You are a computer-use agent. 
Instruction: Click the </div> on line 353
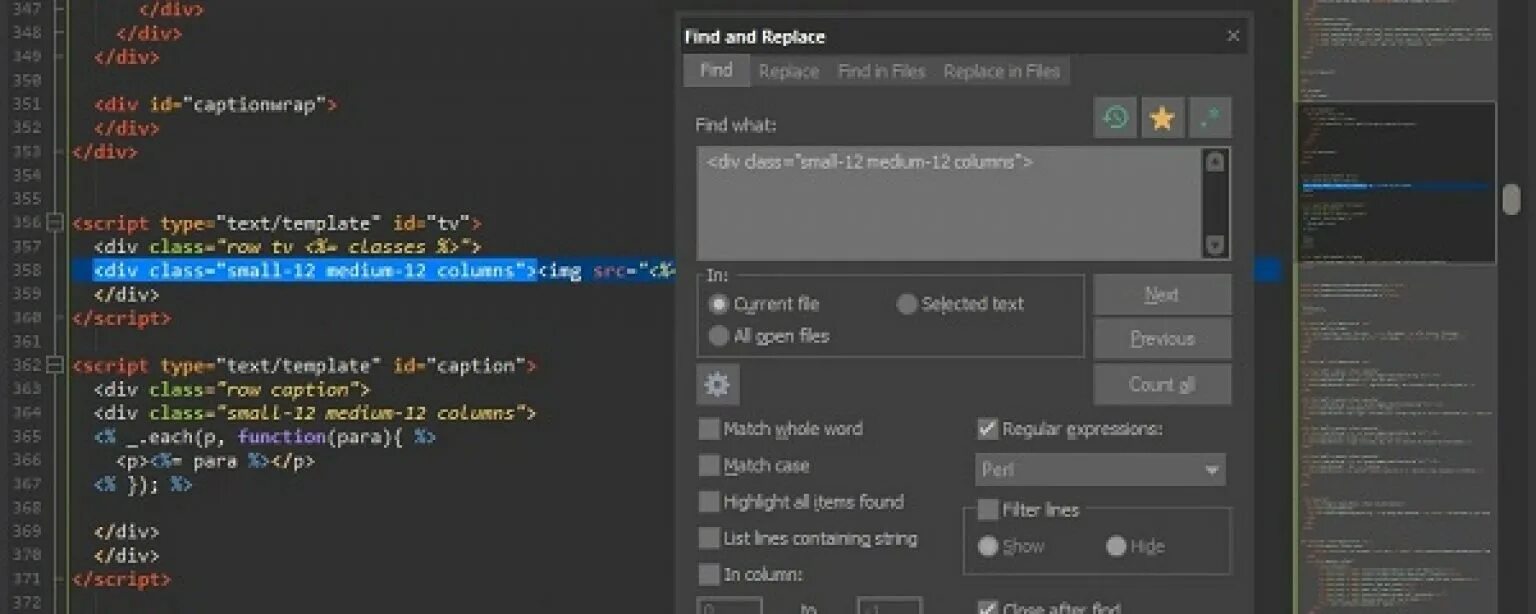point(105,152)
